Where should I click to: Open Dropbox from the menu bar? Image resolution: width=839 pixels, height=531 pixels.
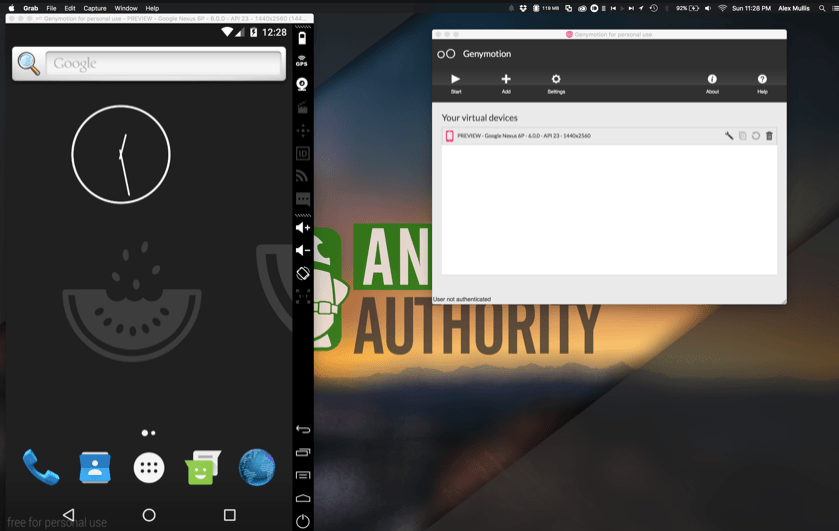tap(523, 8)
